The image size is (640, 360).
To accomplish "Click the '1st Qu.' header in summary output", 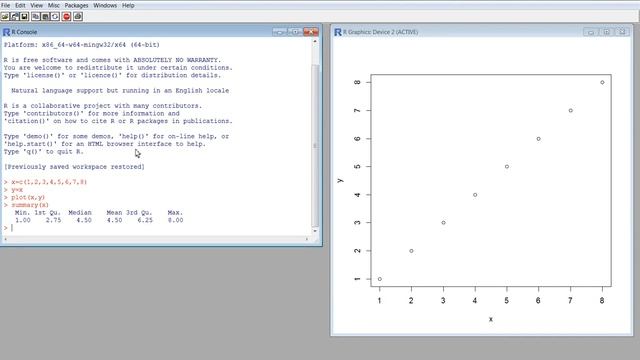I will point(47,213).
